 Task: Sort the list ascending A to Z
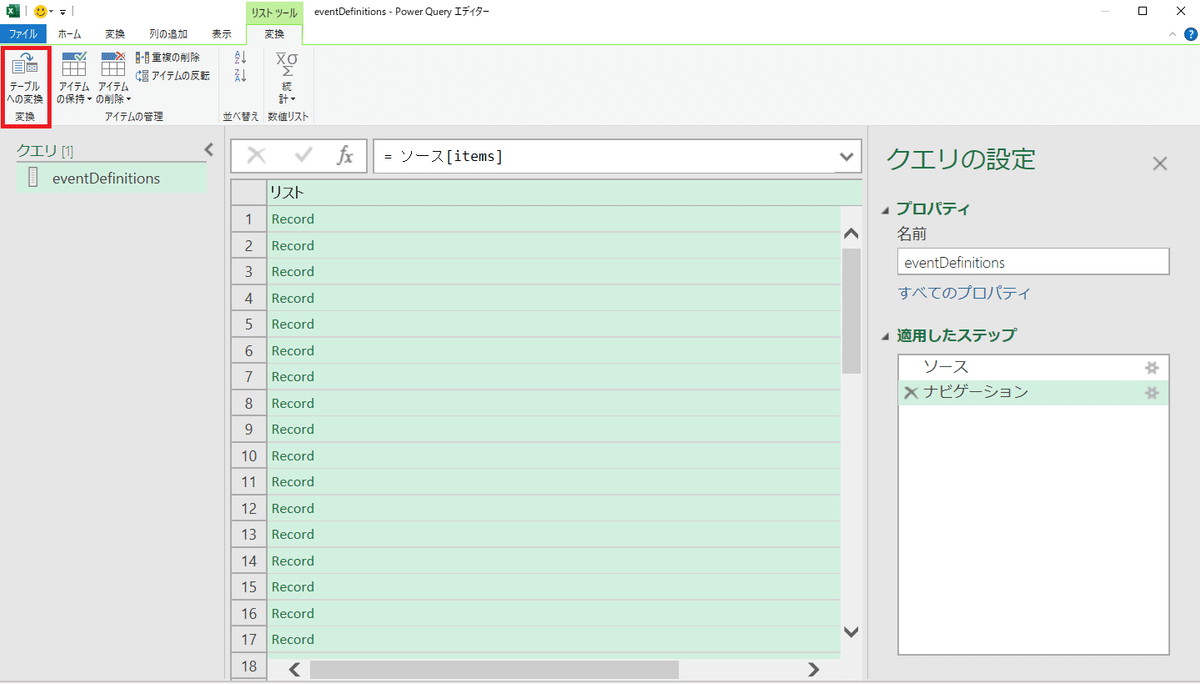pos(240,58)
